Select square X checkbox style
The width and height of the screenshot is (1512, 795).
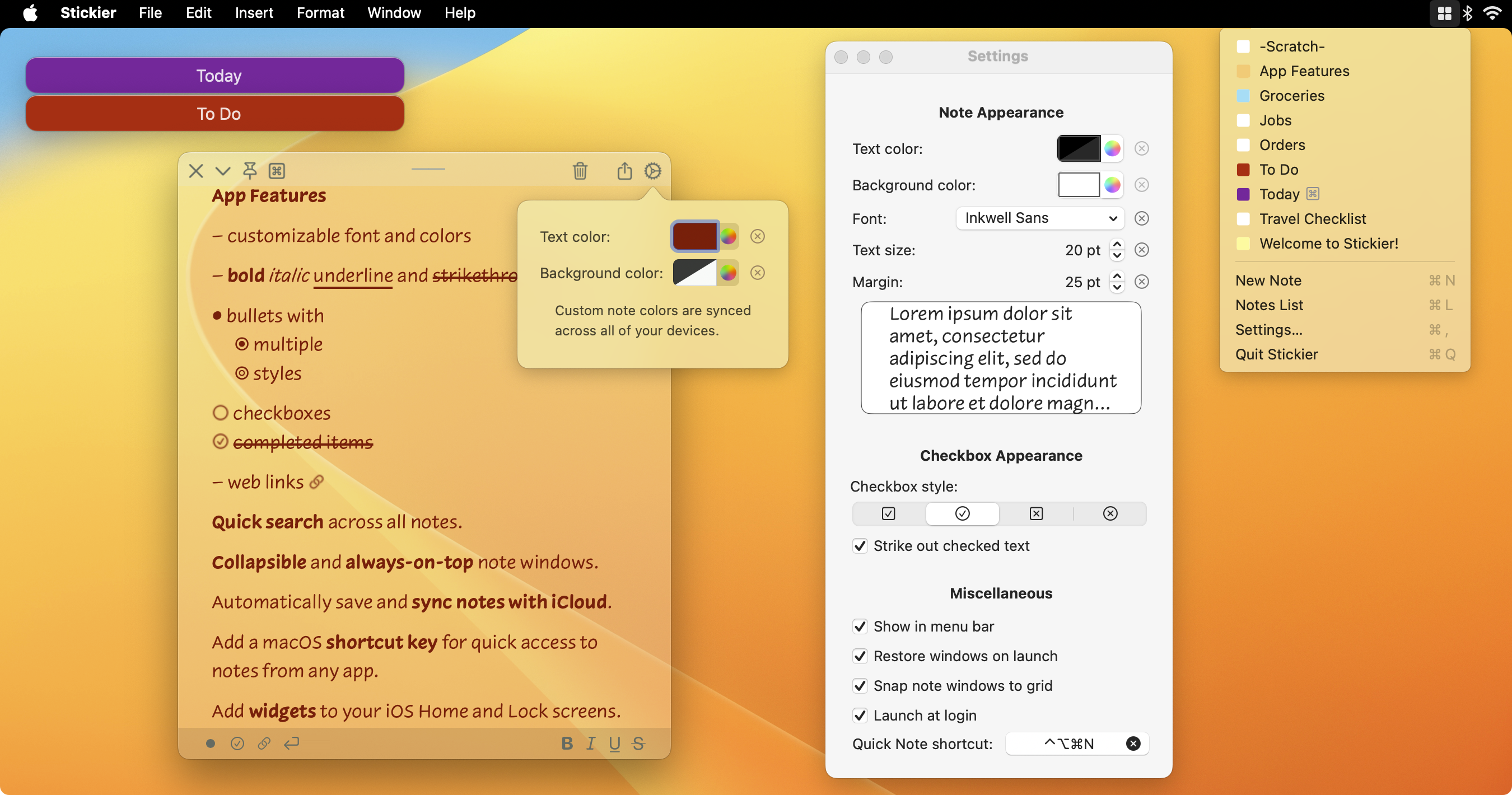point(1037,513)
